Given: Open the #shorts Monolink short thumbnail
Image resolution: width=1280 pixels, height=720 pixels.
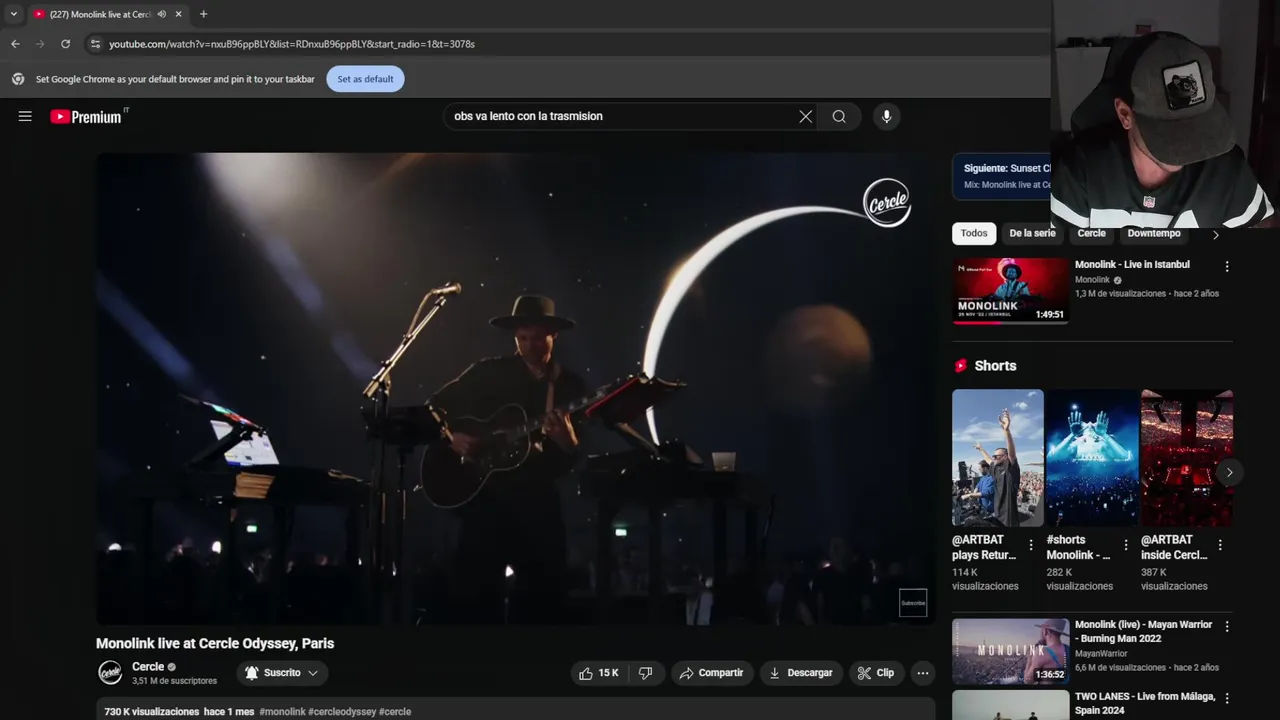Looking at the screenshot, I should [x=1092, y=458].
